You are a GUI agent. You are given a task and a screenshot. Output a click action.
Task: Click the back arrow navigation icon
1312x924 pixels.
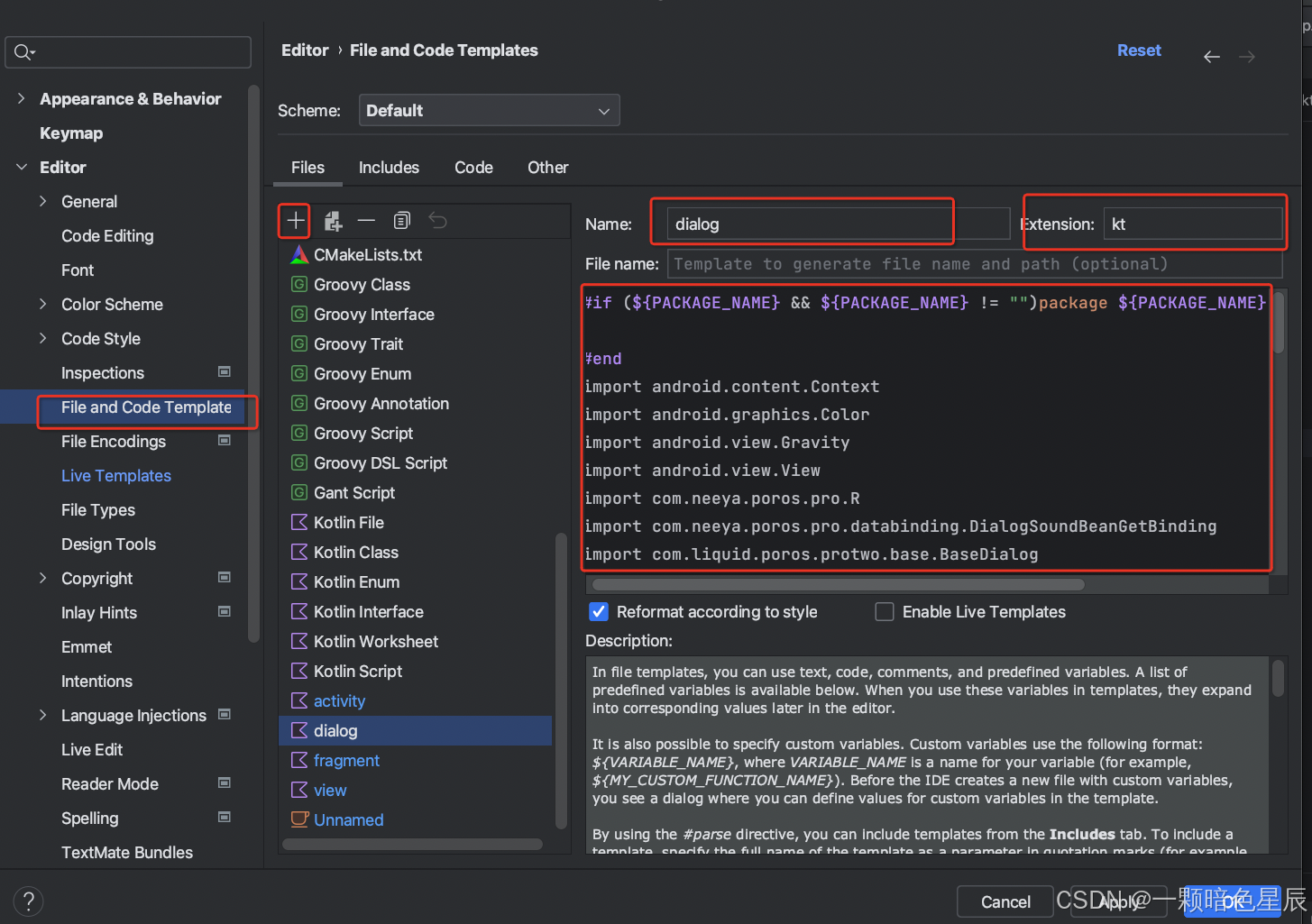pos(1212,57)
